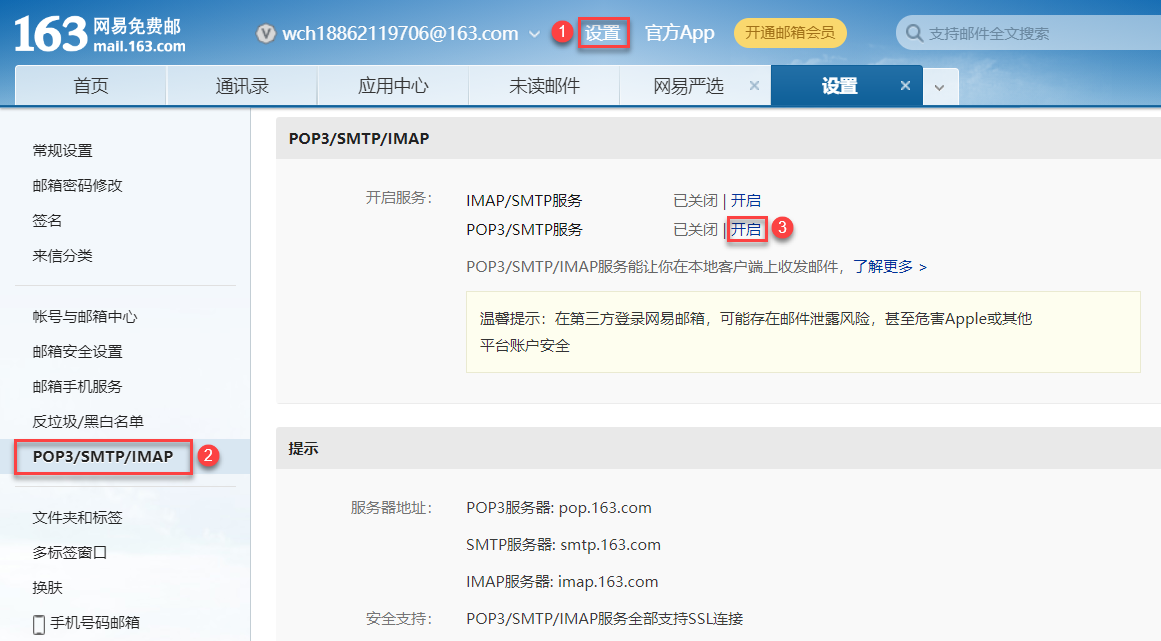Expand the account dropdown arrow next to email address
The image size is (1161, 641).
534,34
